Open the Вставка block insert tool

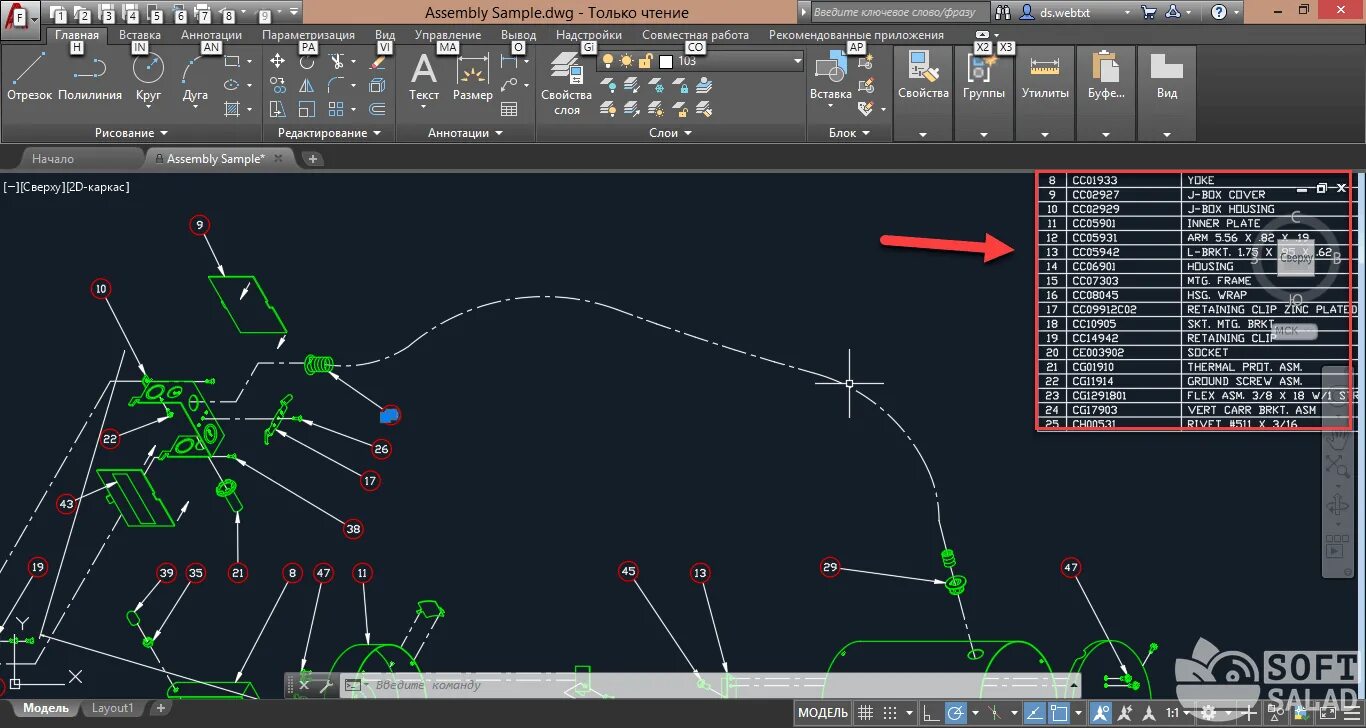(830, 78)
